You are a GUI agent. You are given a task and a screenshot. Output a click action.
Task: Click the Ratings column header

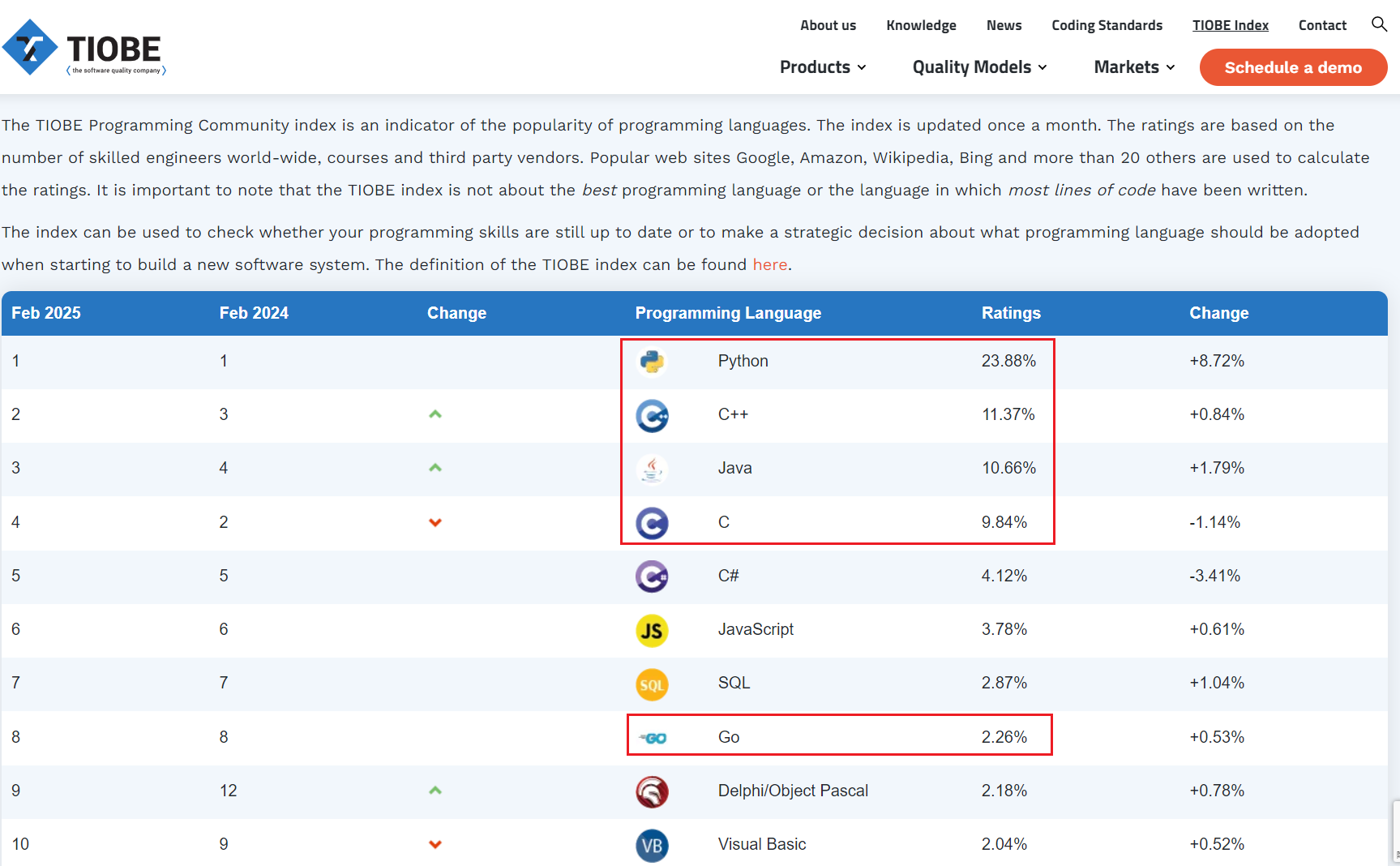coord(1011,313)
